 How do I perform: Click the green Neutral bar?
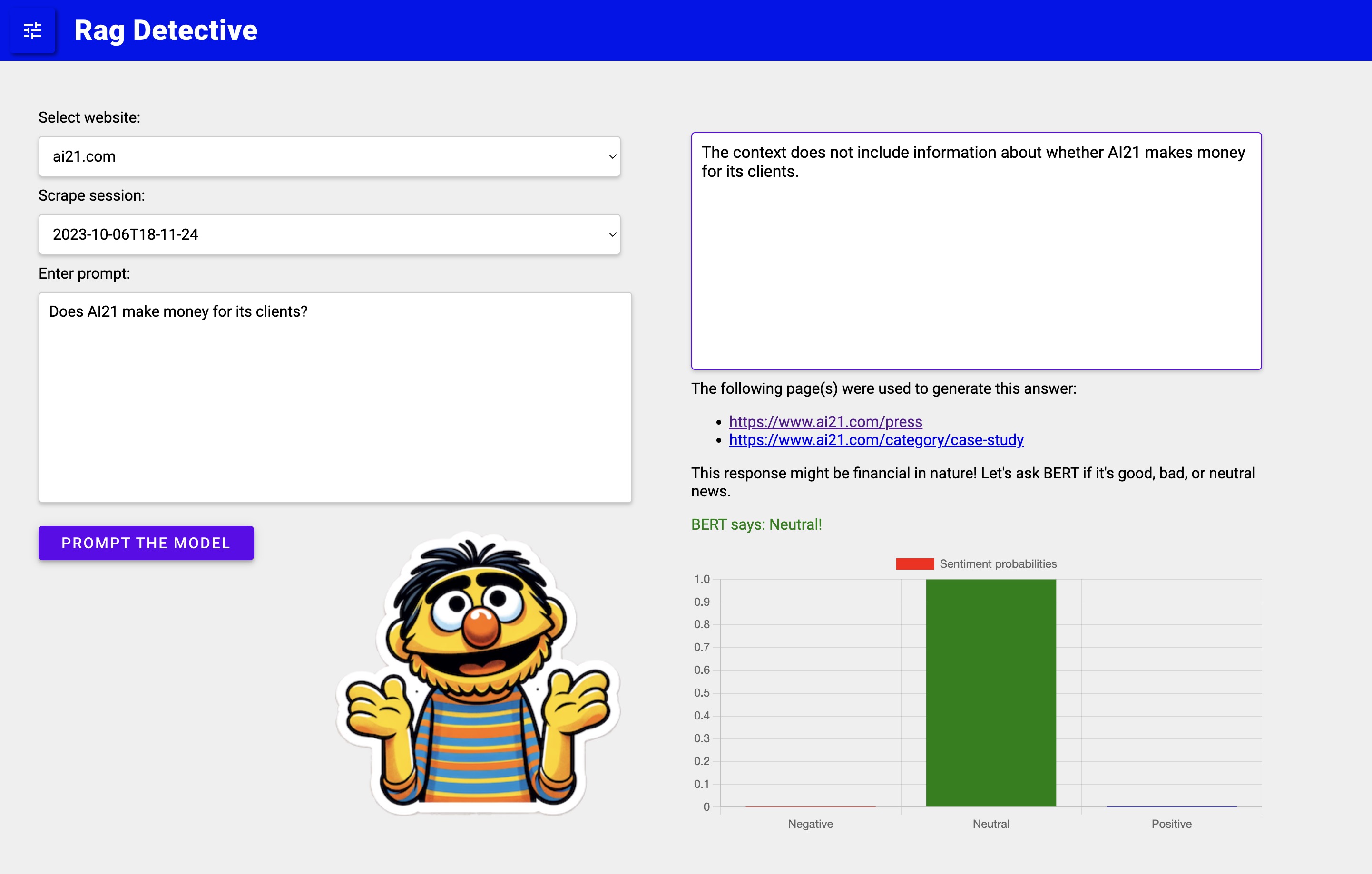(990, 692)
